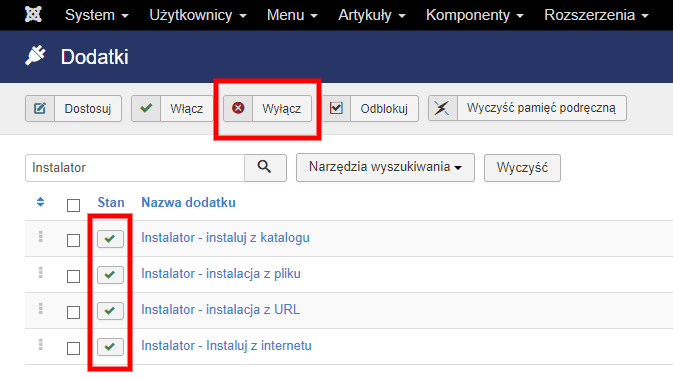
Task: Check the box for instaluj z katalogu
Action: (73, 240)
